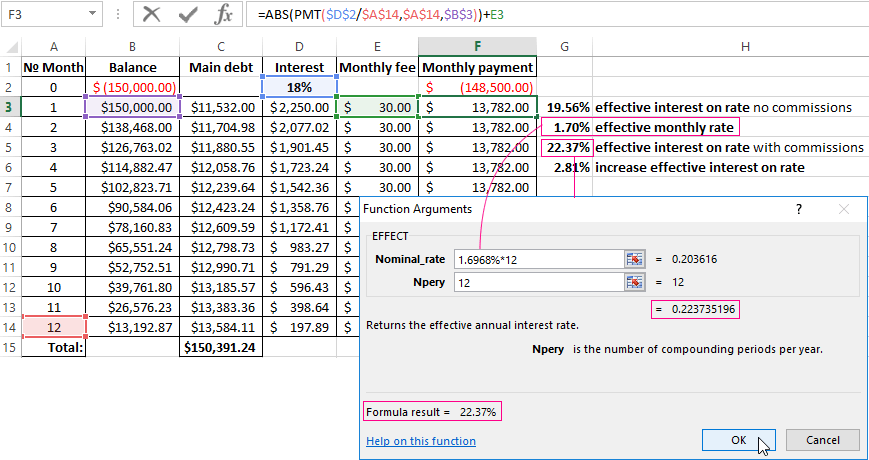Click the Main debt header cell

[221, 67]
